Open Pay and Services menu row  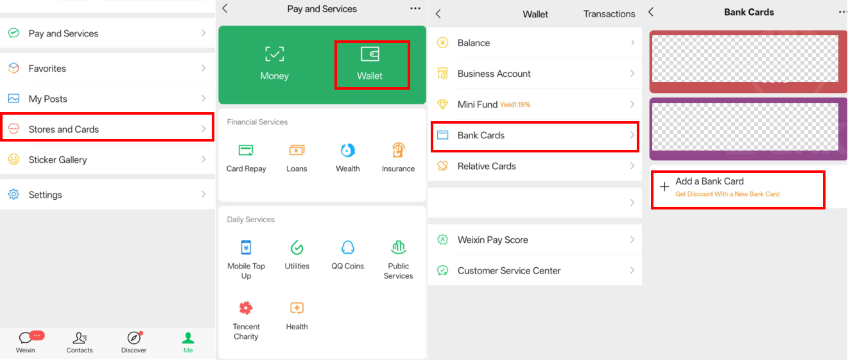107,34
